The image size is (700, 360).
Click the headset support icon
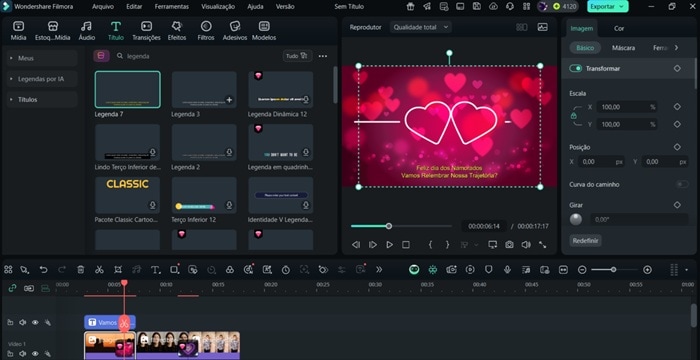pyautogui.click(x=510, y=6)
